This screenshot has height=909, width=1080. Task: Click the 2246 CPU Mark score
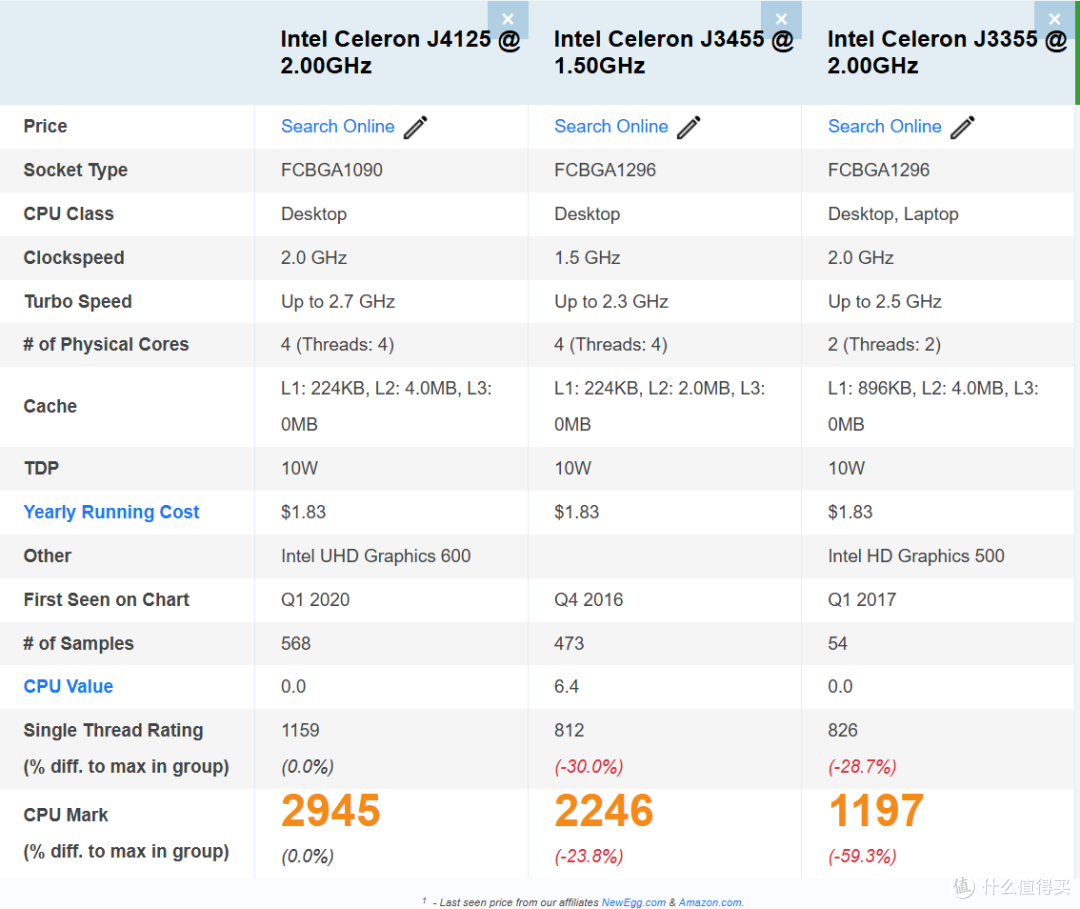(x=604, y=811)
